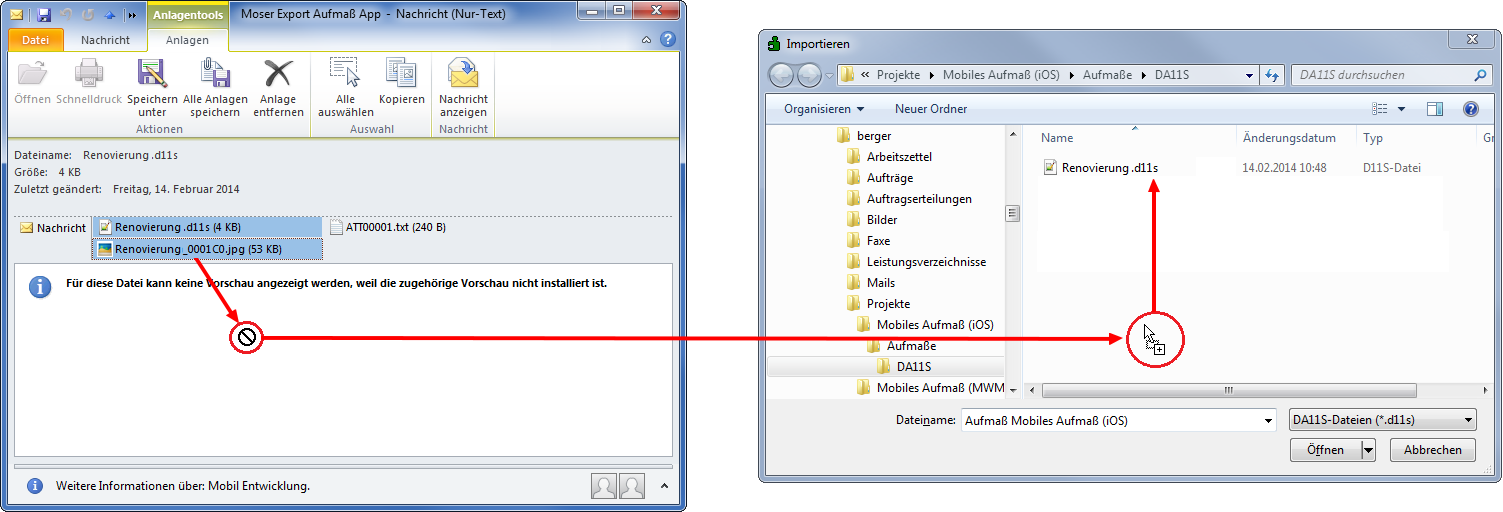Viewport: 1503px width, 512px height.
Task: Click back navigation button in Importieren dialog
Action: (x=781, y=74)
